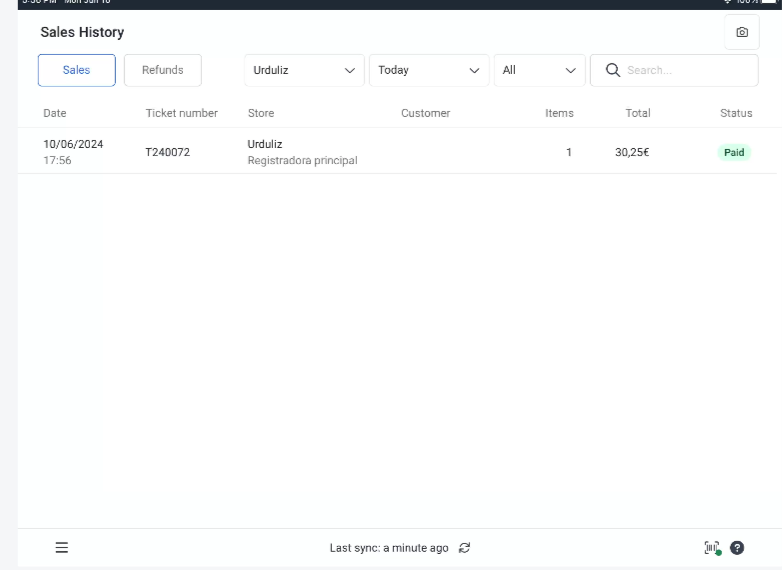Switch to the Sales tab
This screenshot has height=570, width=782.
[x=76, y=70]
